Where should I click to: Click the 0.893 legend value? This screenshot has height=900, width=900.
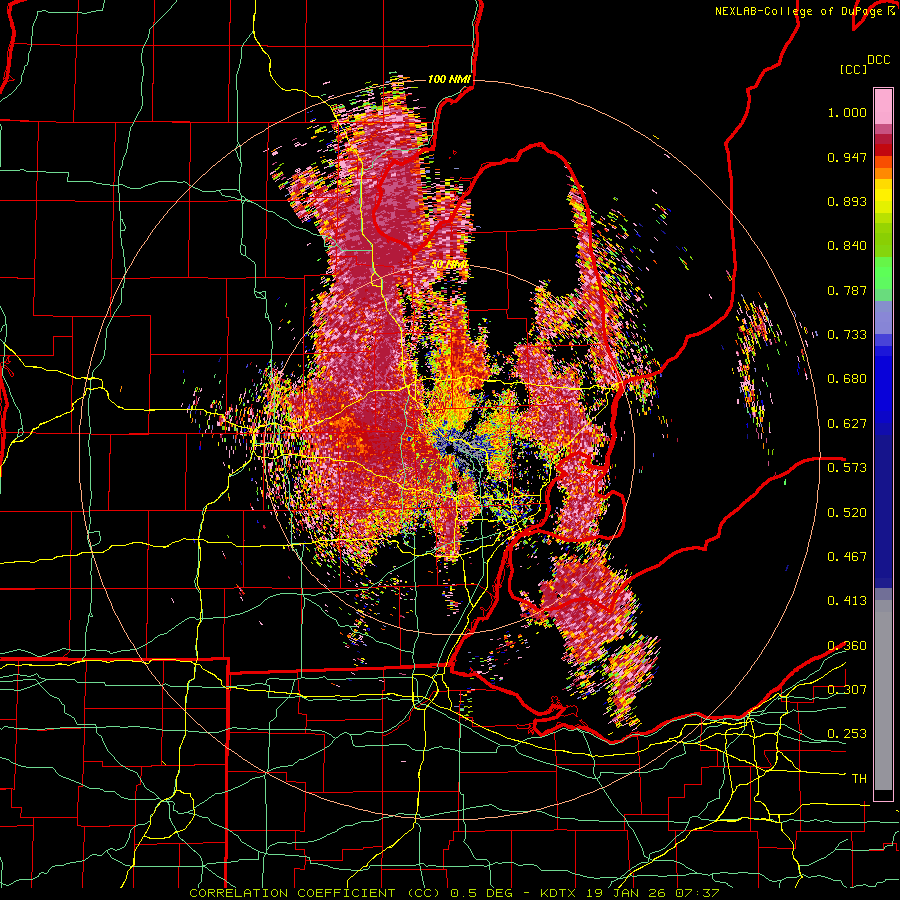click(x=847, y=201)
